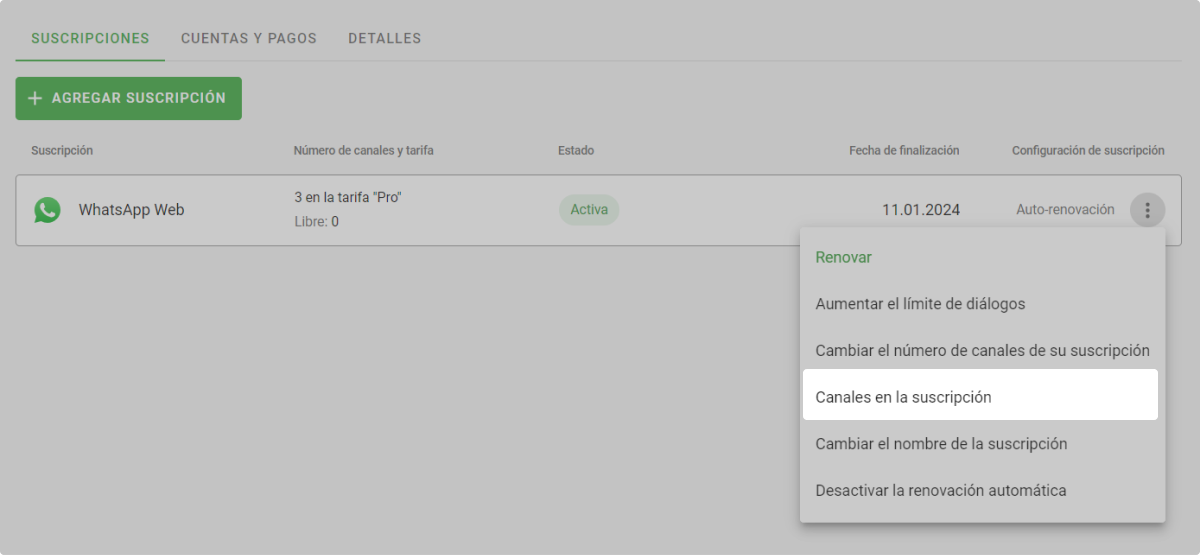Select Desactivar la renovación automática
The height and width of the screenshot is (555, 1200).
tap(940, 490)
